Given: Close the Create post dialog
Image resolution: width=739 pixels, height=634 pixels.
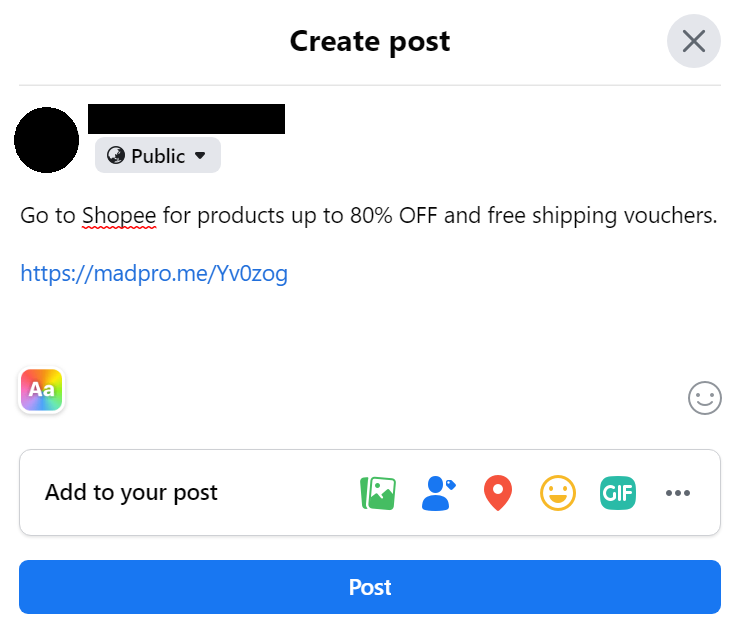Looking at the screenshot, I should click(693, 41).
